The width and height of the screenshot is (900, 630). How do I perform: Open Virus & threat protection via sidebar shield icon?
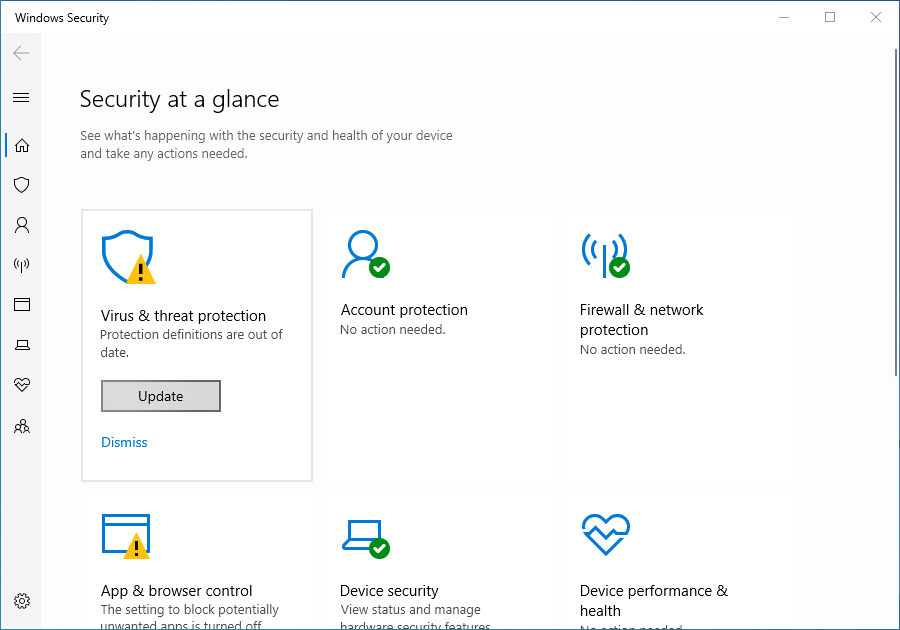22,185
